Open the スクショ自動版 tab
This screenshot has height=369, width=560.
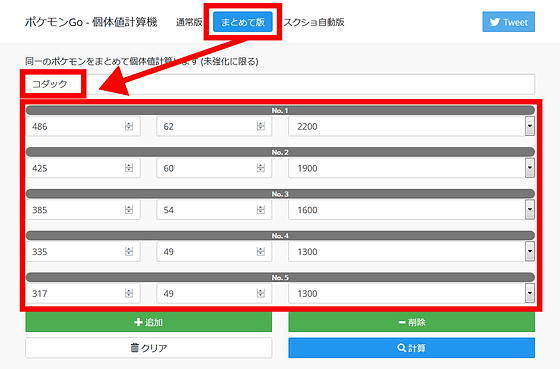[314, 22]
